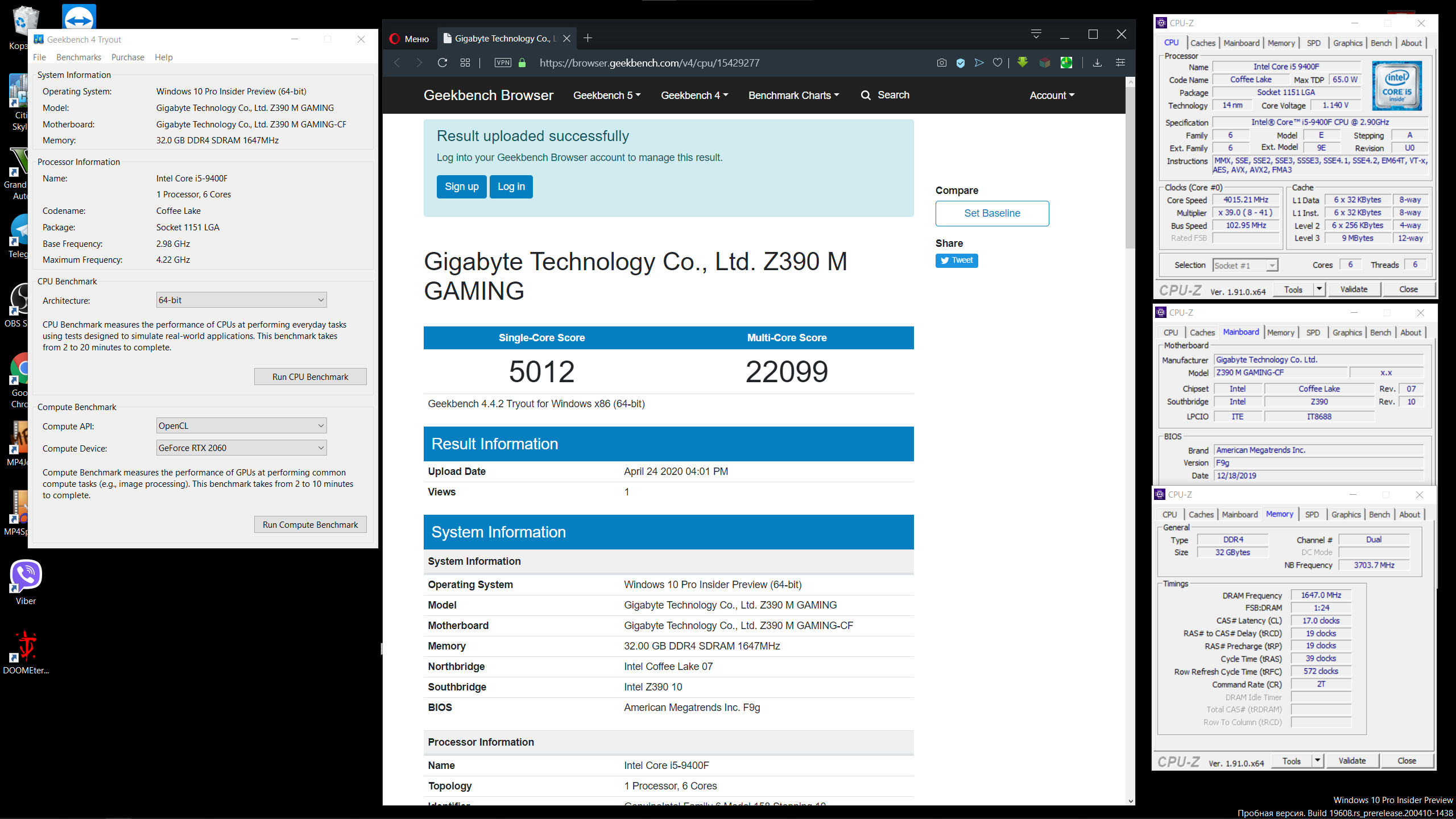Click the CPU-Z title bar icon, top window
Viewport: 1456px width, 819px height.
pos(1161,23)
